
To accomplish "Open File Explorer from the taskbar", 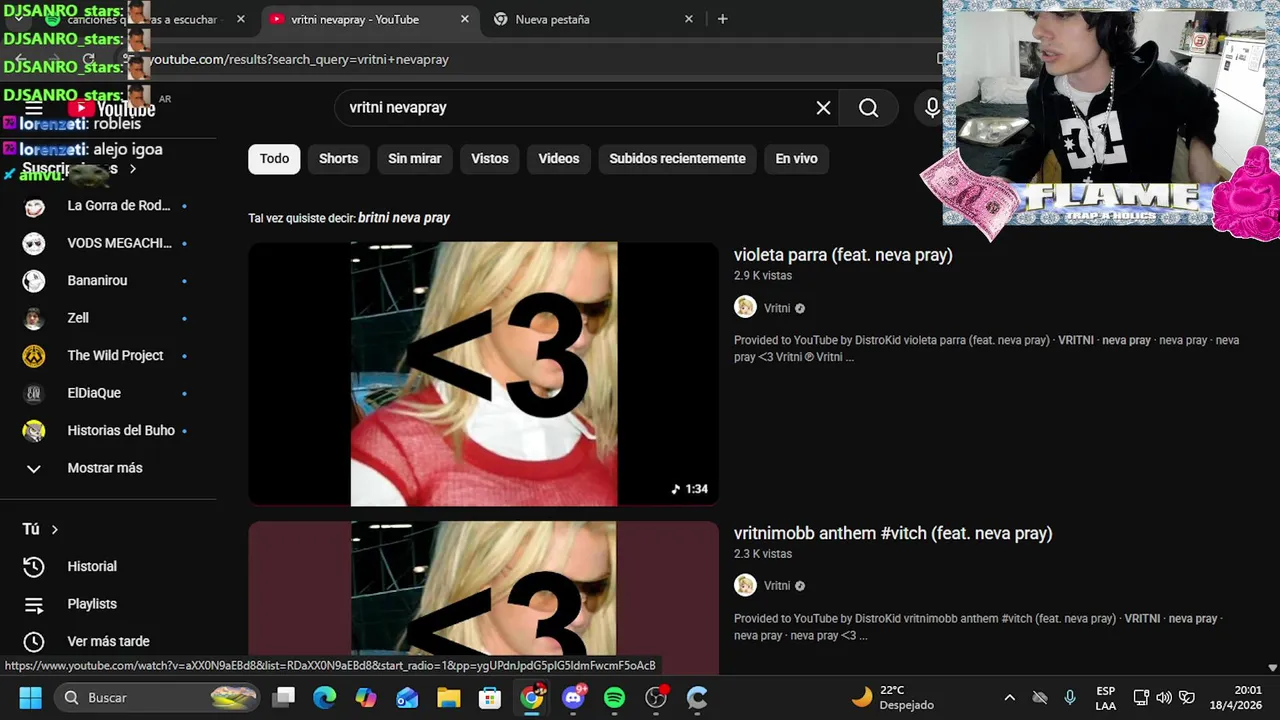I will click(448, 697).
